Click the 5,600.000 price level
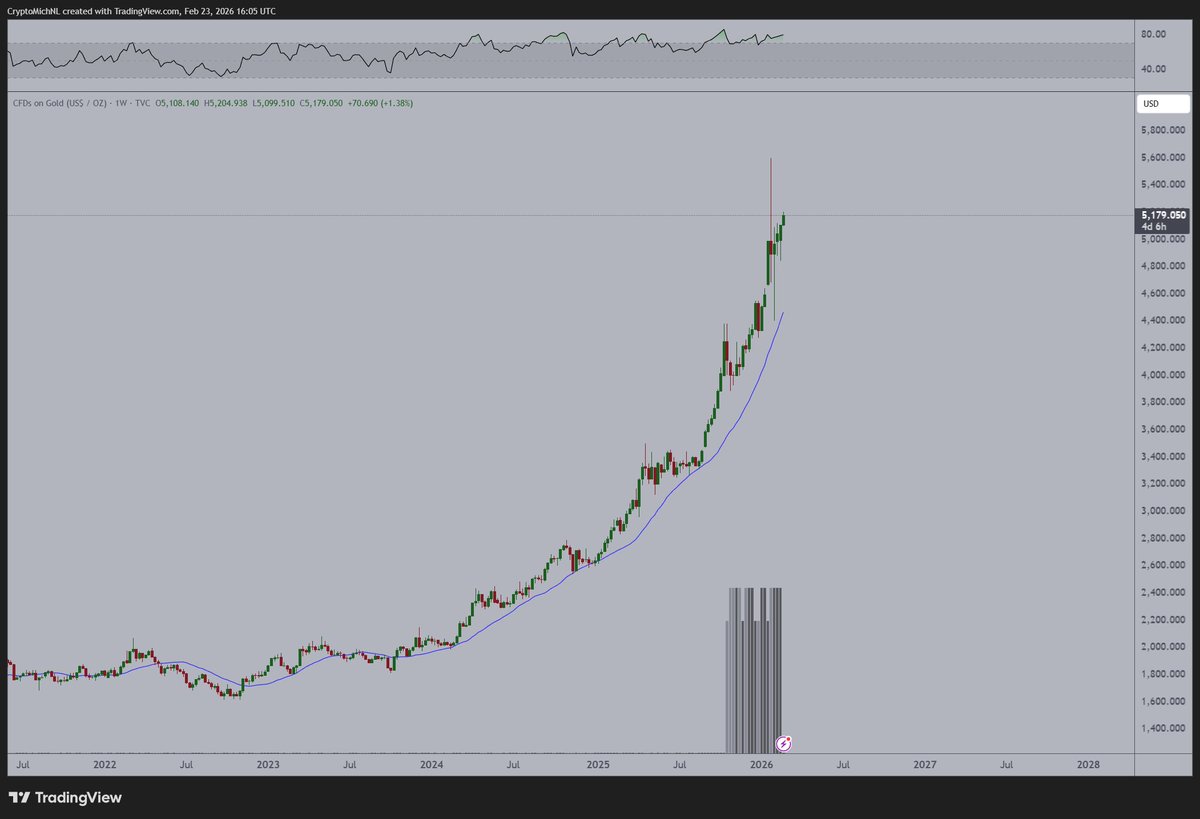 (1163, 157)
